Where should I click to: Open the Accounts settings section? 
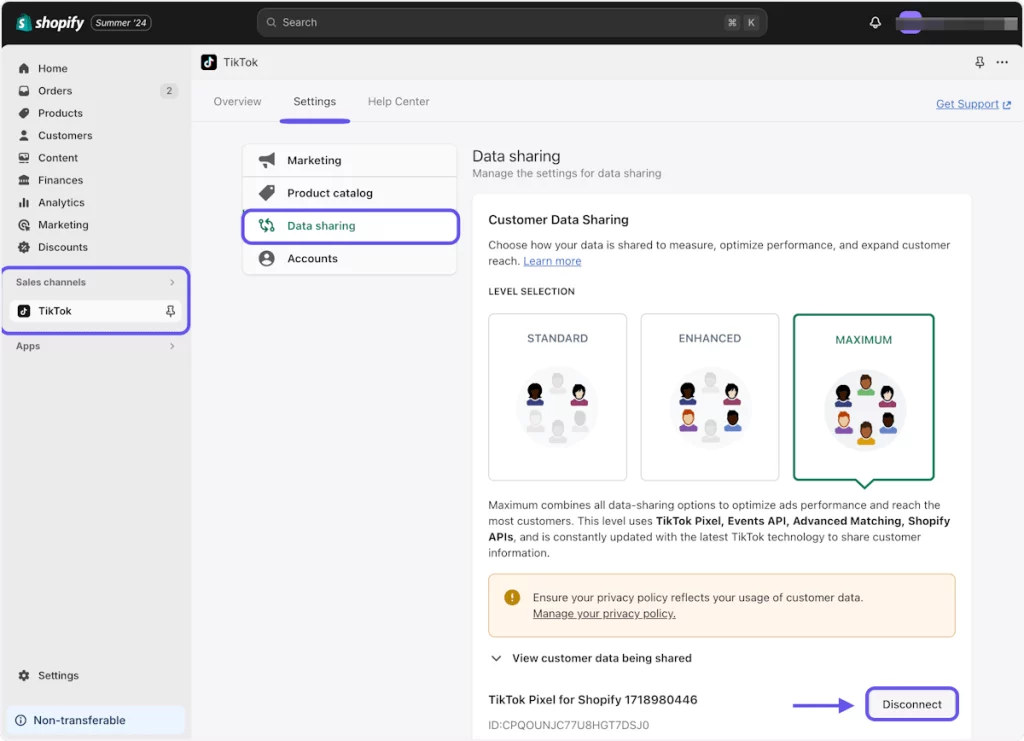pyautogui.click(x=350, y=259)
